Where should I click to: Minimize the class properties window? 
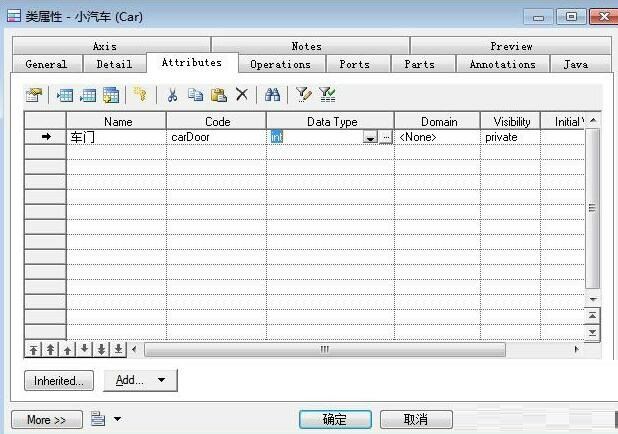click(x=538, y=17)
